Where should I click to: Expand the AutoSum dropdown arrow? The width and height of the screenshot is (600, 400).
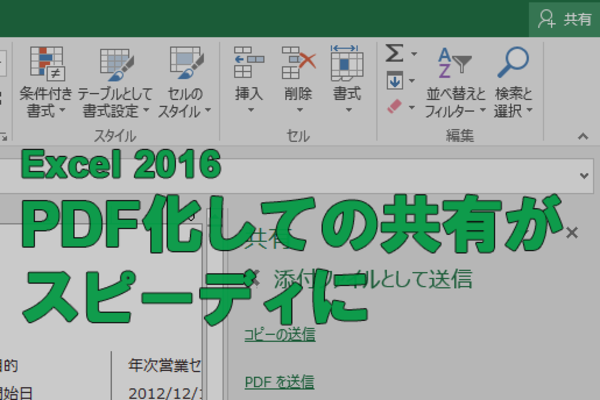pyautogui.click(x=414, y=54)
